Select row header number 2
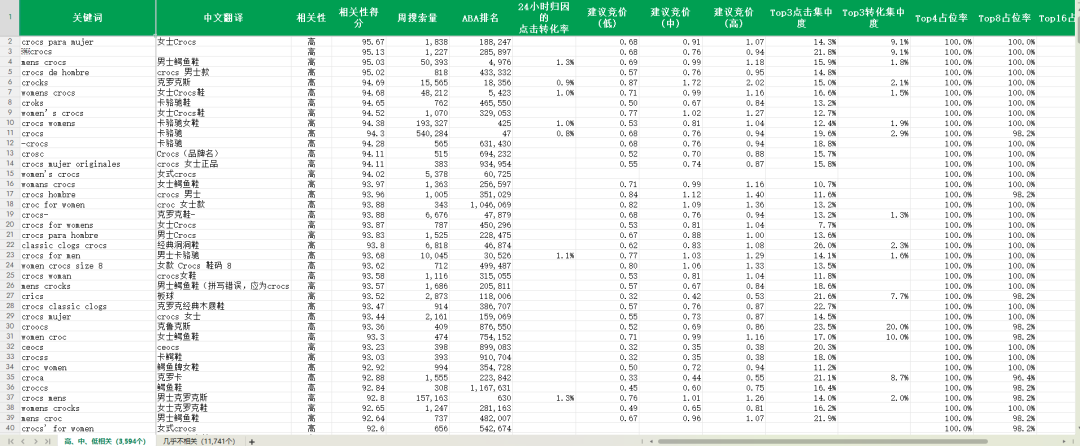Screen dimensions: 1080x446 click(x=9, y=42)
